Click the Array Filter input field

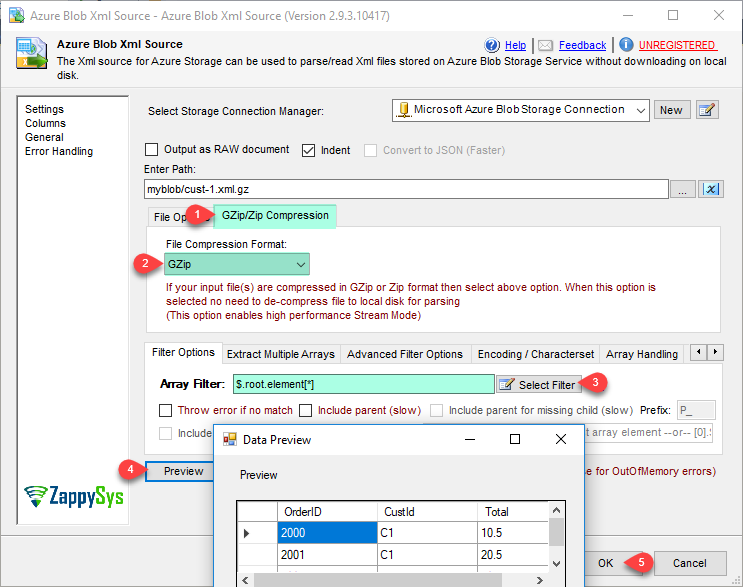(363, 384)
